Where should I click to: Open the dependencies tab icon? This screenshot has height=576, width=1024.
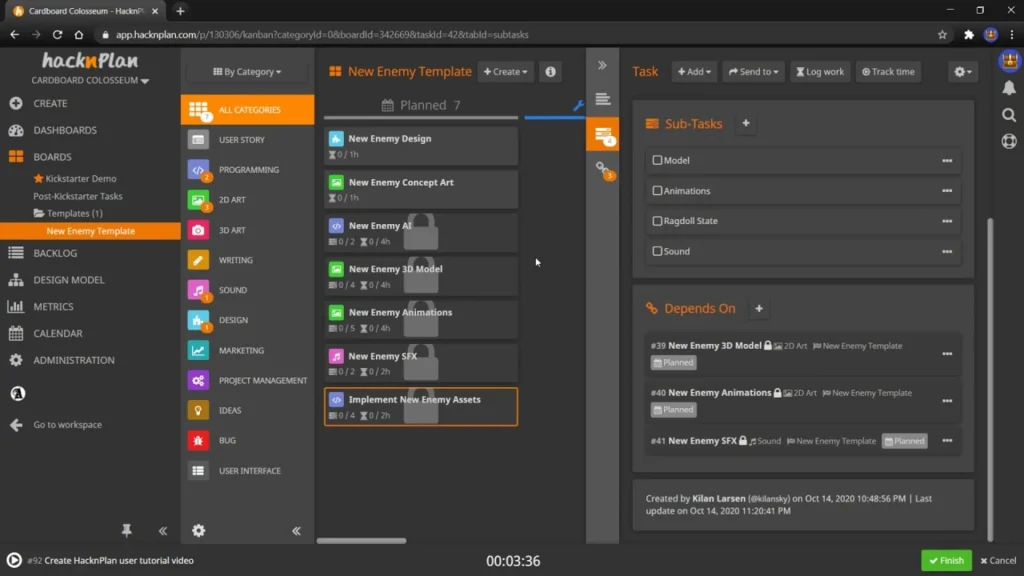click(602, 169)
